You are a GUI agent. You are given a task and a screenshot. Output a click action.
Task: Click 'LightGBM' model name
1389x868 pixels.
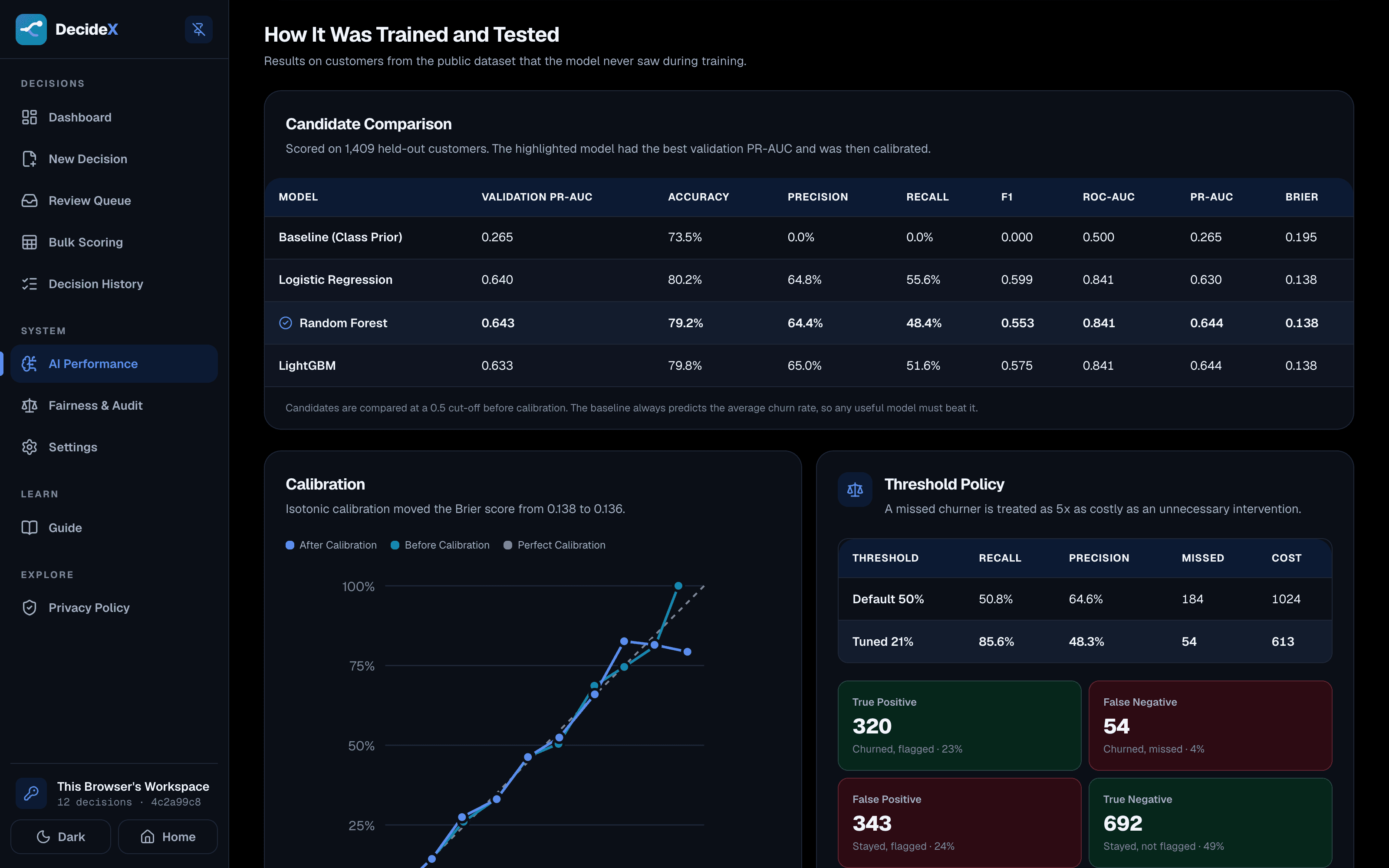pos(307,366)
